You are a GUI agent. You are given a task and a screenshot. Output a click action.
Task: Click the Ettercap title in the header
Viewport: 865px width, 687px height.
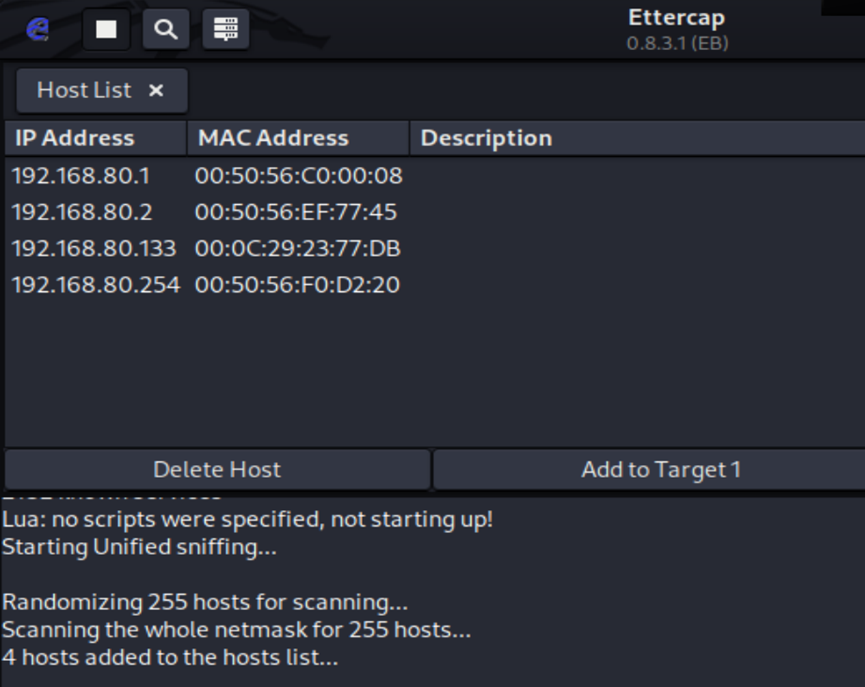click(x=676, y=18)
